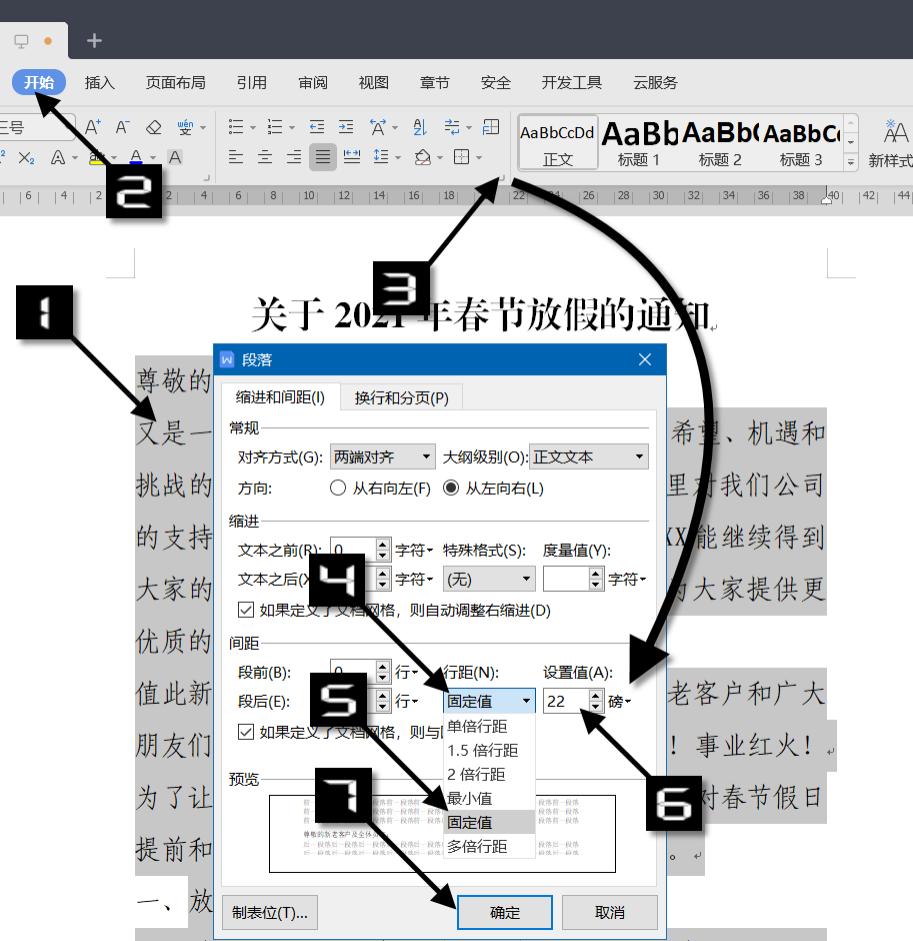Decrease font size with A- icon

[122, 127]
